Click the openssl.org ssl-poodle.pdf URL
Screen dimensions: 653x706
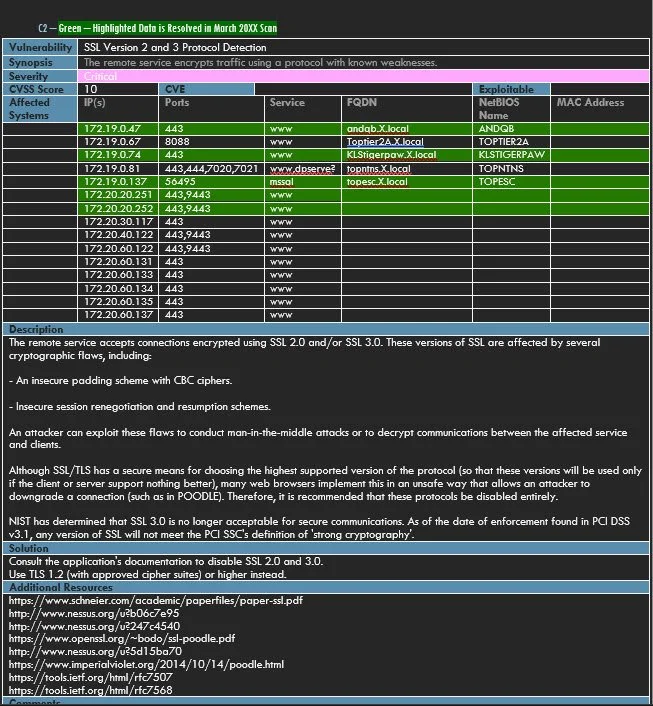tap(122, 638)
